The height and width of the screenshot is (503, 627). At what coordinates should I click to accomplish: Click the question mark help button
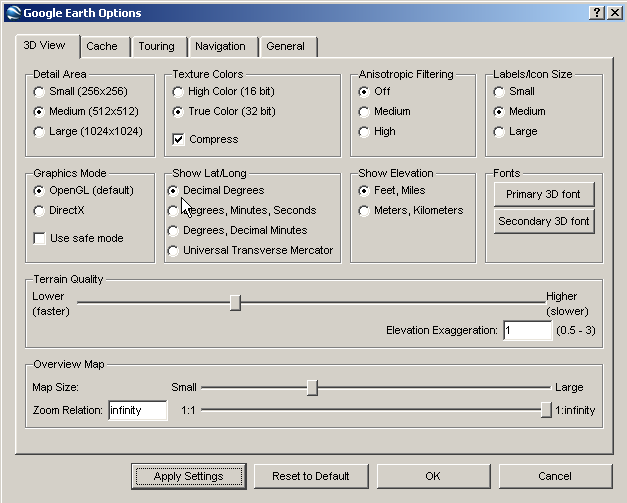click(x=597, y=13)
